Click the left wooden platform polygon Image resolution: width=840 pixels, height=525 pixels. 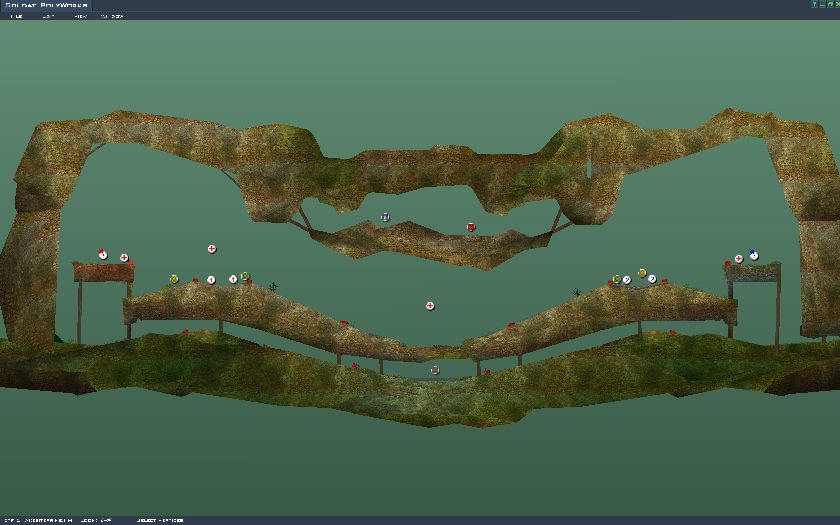pyautogui.click(x=102, y=272)
